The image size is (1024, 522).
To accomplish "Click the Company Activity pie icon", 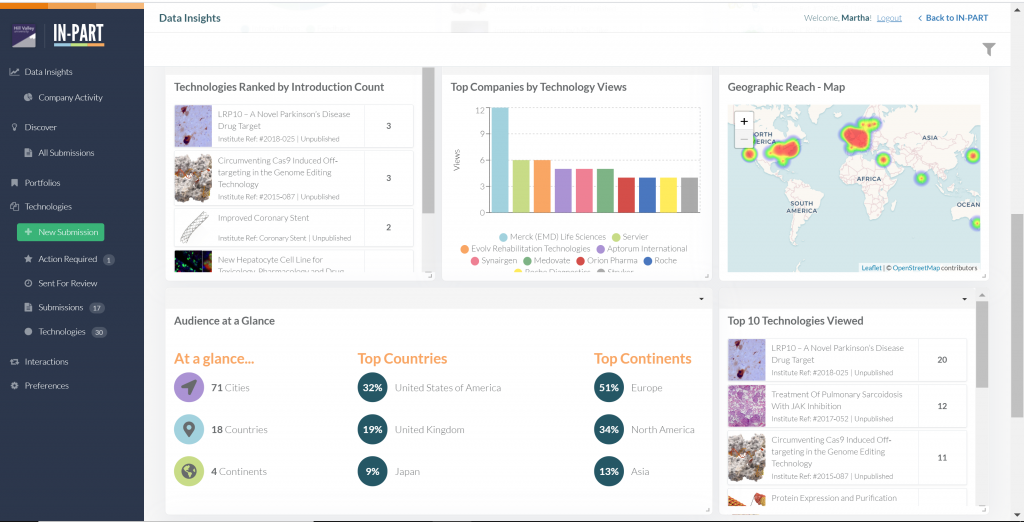I will (28, 97).
